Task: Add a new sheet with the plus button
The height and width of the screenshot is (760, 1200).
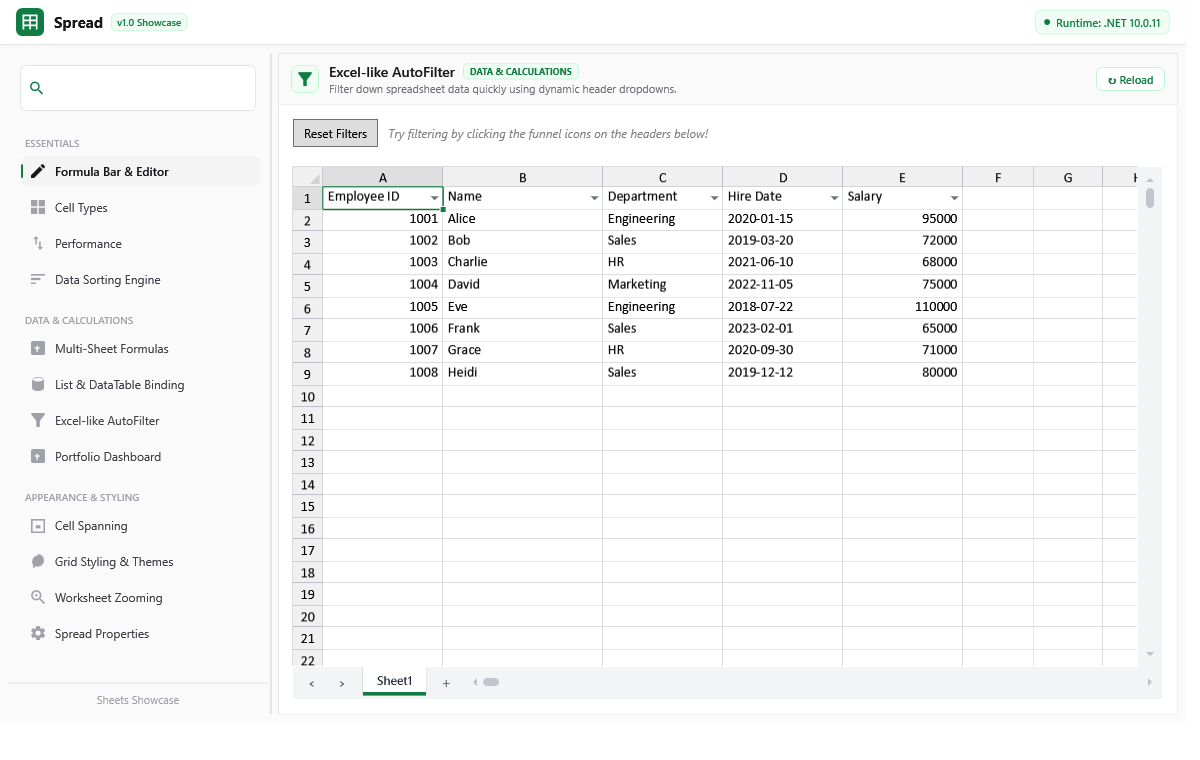Action: 446,683
